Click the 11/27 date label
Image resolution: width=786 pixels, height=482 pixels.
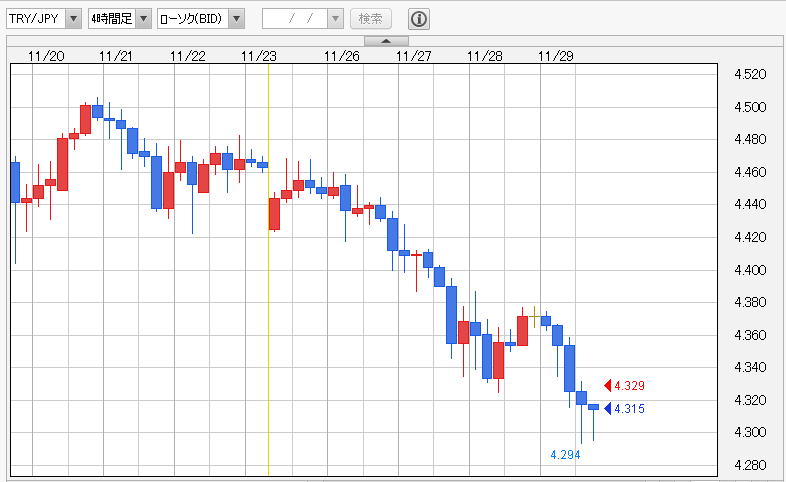[414, 56]
